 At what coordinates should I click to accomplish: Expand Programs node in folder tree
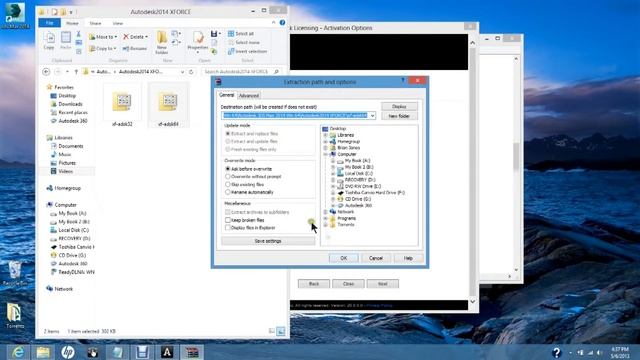[326, 218]
